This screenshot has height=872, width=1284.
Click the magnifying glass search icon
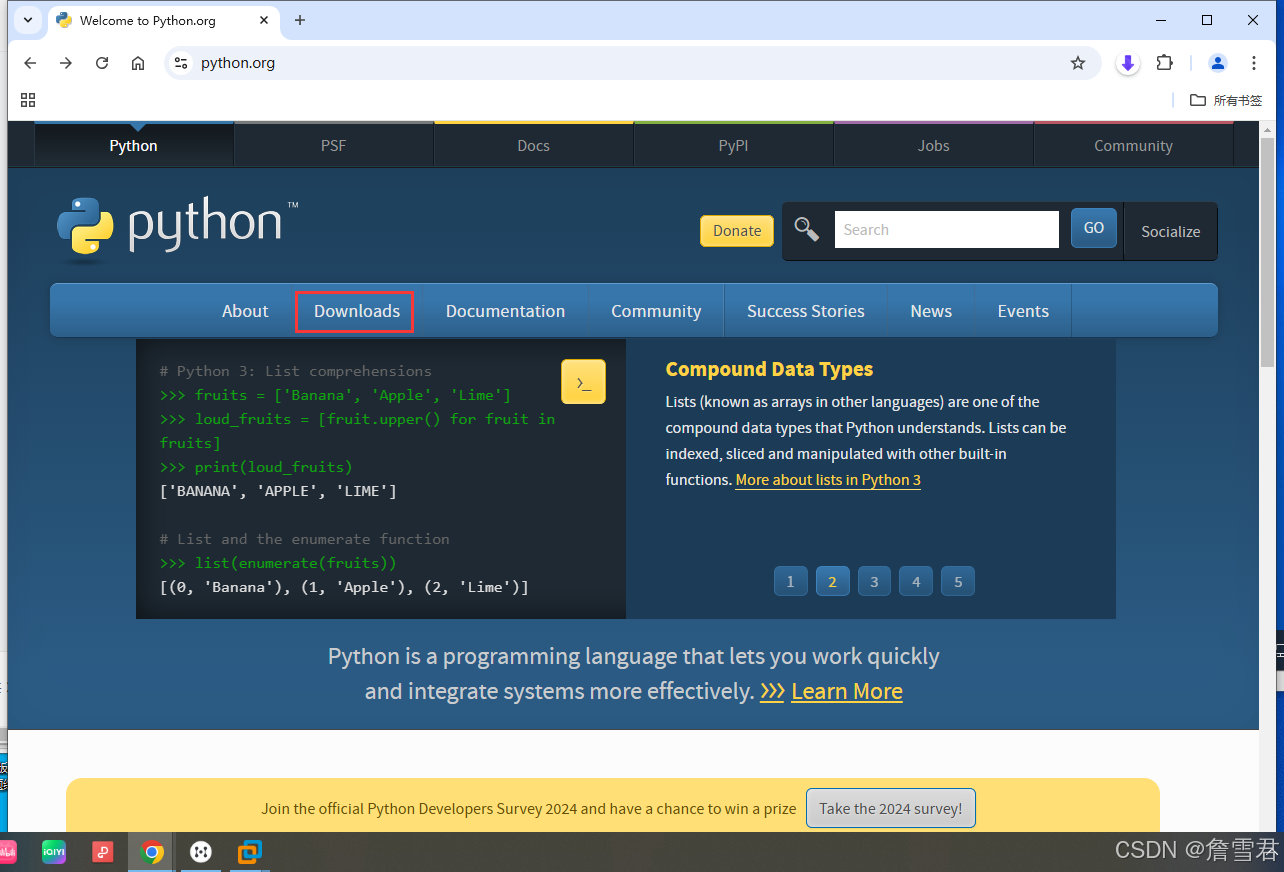click(806, 229)
